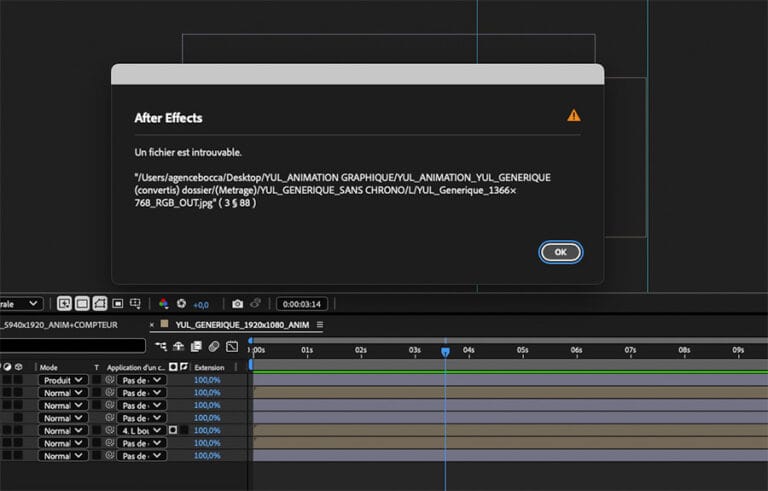768x491 pixels.
Task: Open the 'Pas de' matte dropdown on the Produit row
Action: [142, 380]
